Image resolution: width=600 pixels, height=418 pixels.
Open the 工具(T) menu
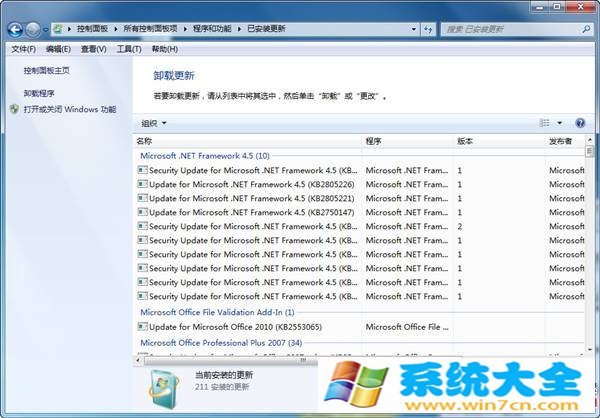click(129, 49)
